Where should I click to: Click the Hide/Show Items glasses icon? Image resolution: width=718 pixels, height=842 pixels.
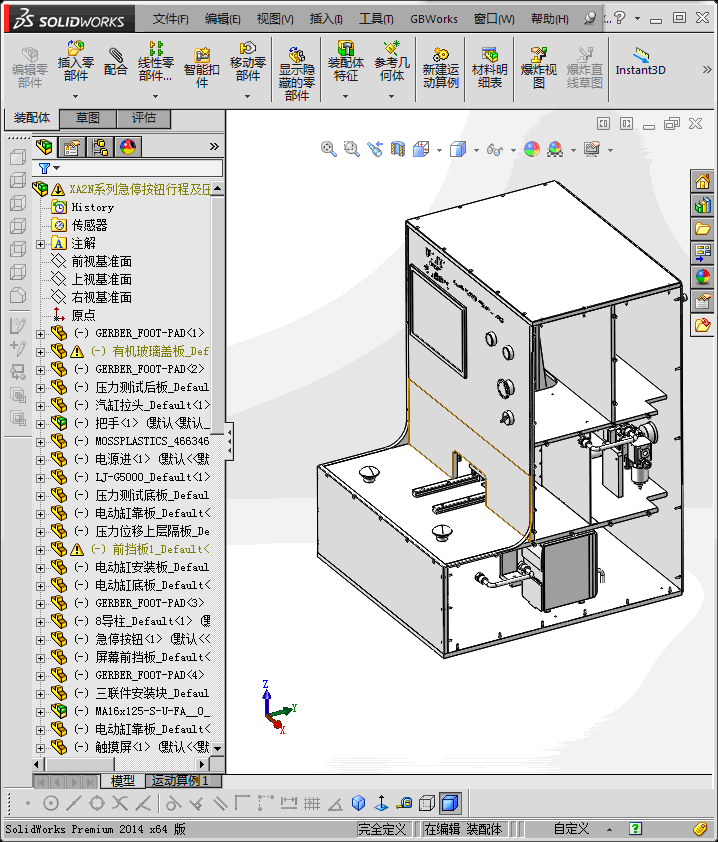(x=495, y=149)
